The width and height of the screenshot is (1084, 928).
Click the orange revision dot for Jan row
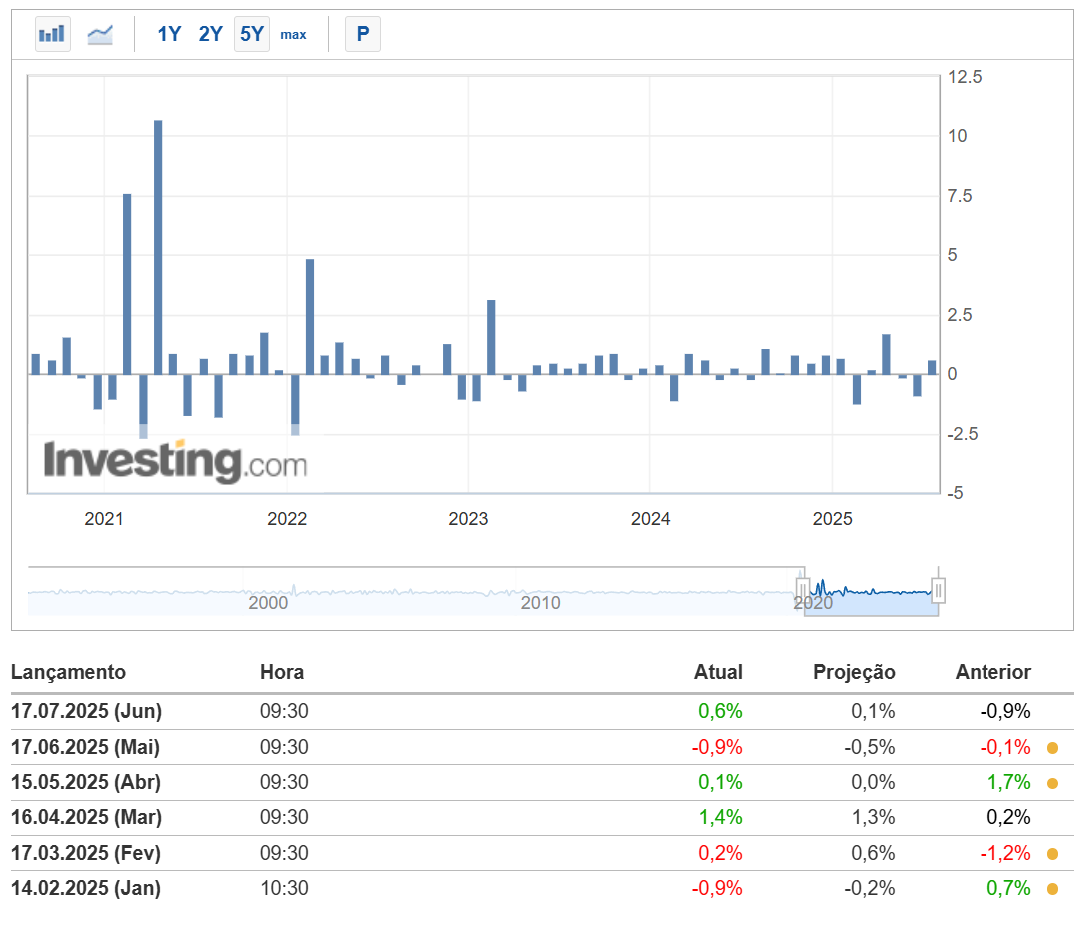(x=1052, y=889)
